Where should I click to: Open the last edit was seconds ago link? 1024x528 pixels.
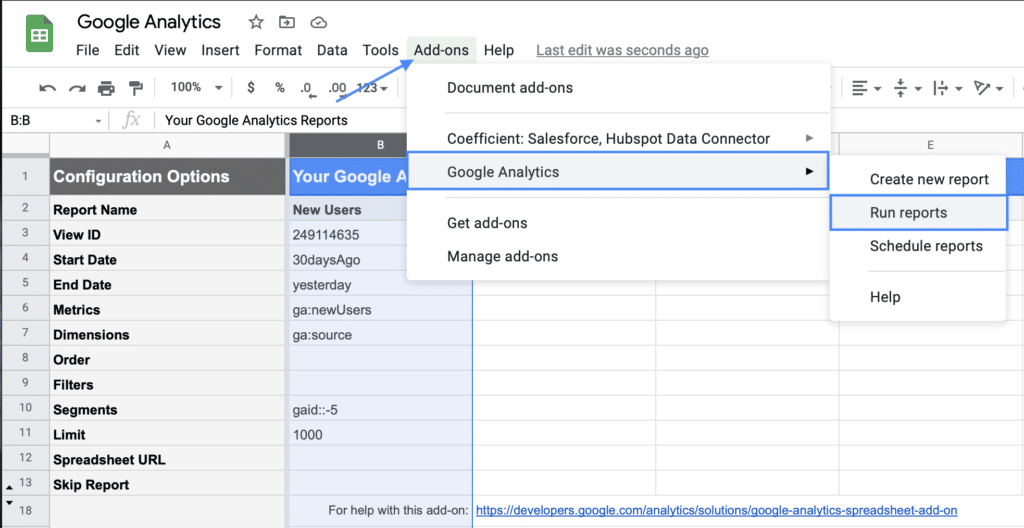[622, 50]
